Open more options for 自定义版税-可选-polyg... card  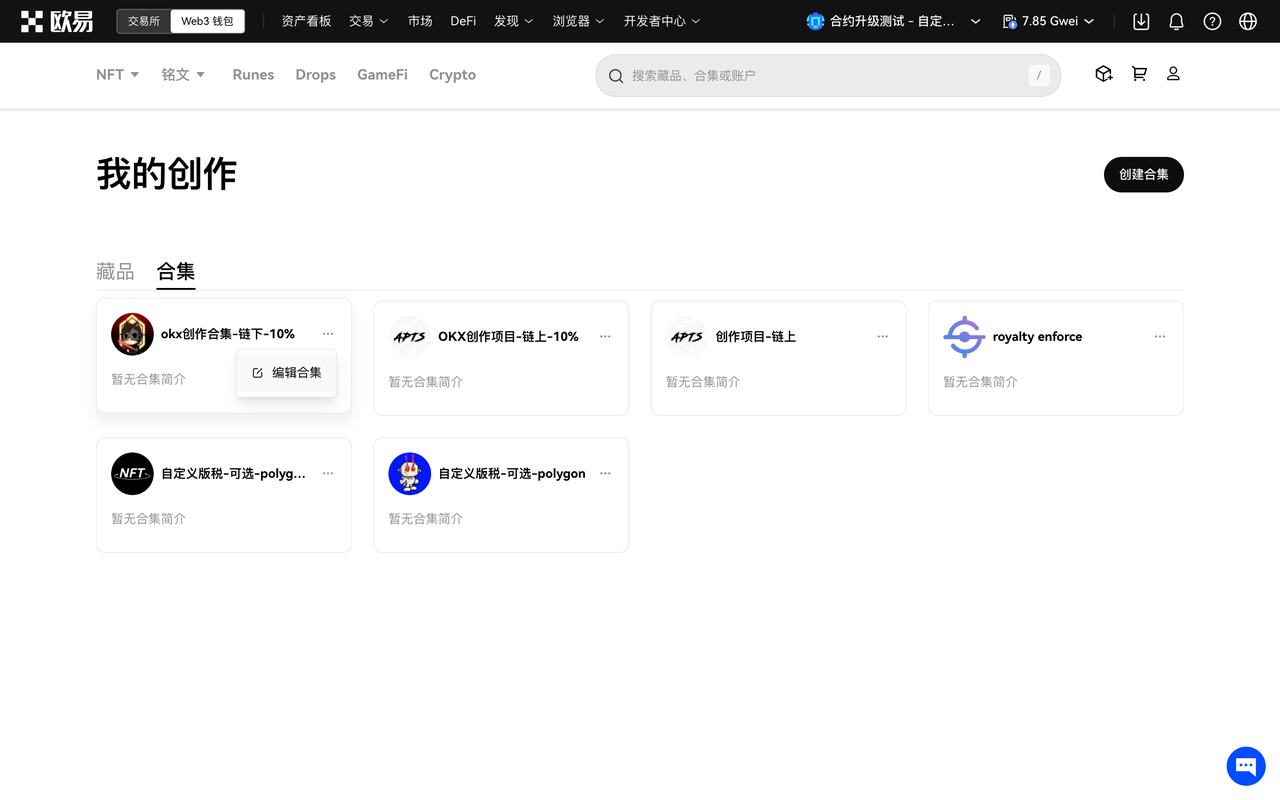pyautogui.click(x=328, y=474)
